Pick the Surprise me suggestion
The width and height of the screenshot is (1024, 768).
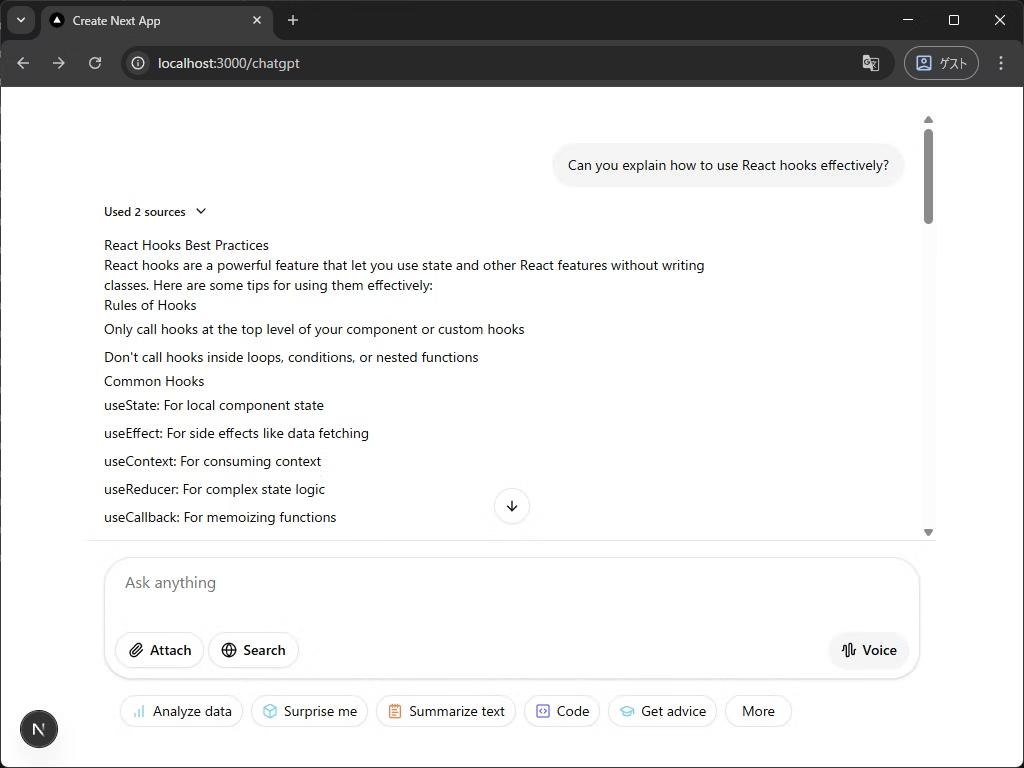tap(309, 711)
